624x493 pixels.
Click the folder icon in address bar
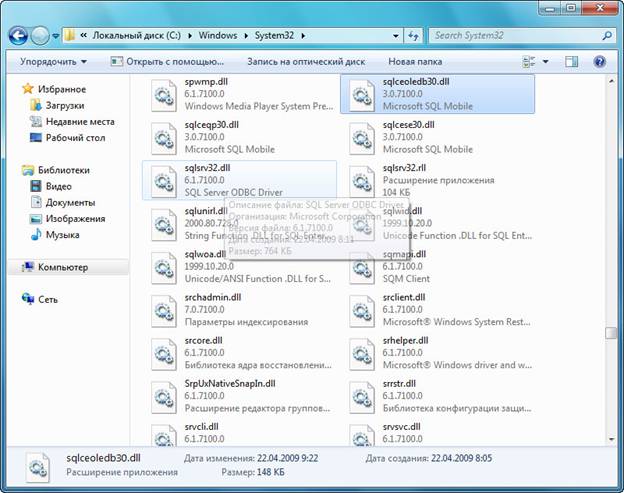point(70,35)
